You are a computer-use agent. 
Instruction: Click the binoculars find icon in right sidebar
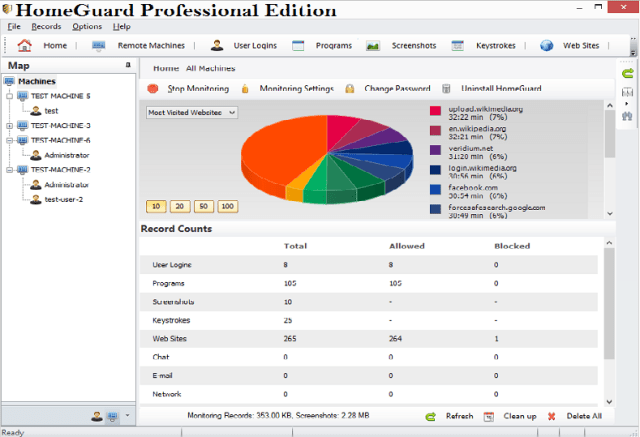coord(627,116)
